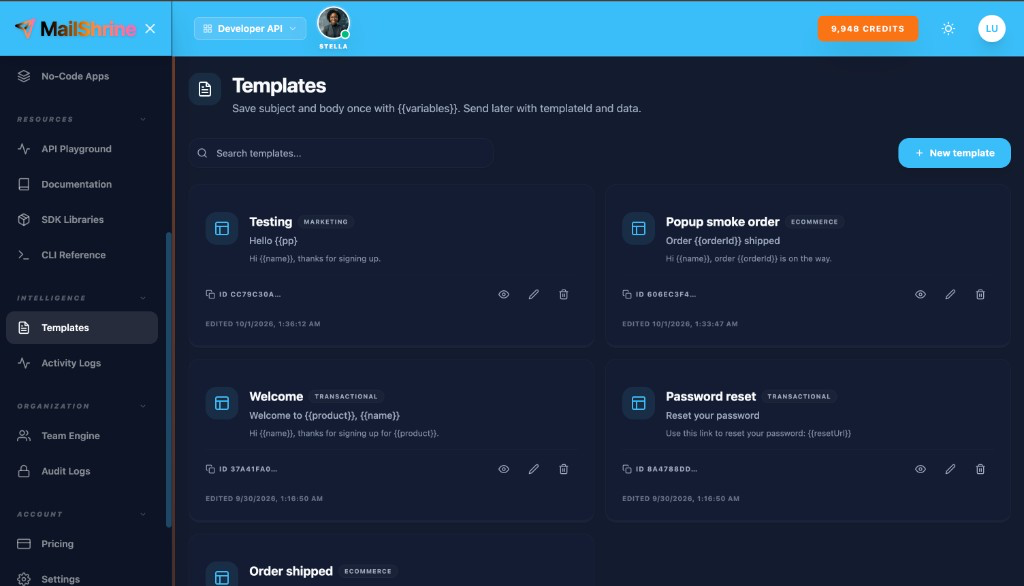Click the Testing template title

coord(270,222)
